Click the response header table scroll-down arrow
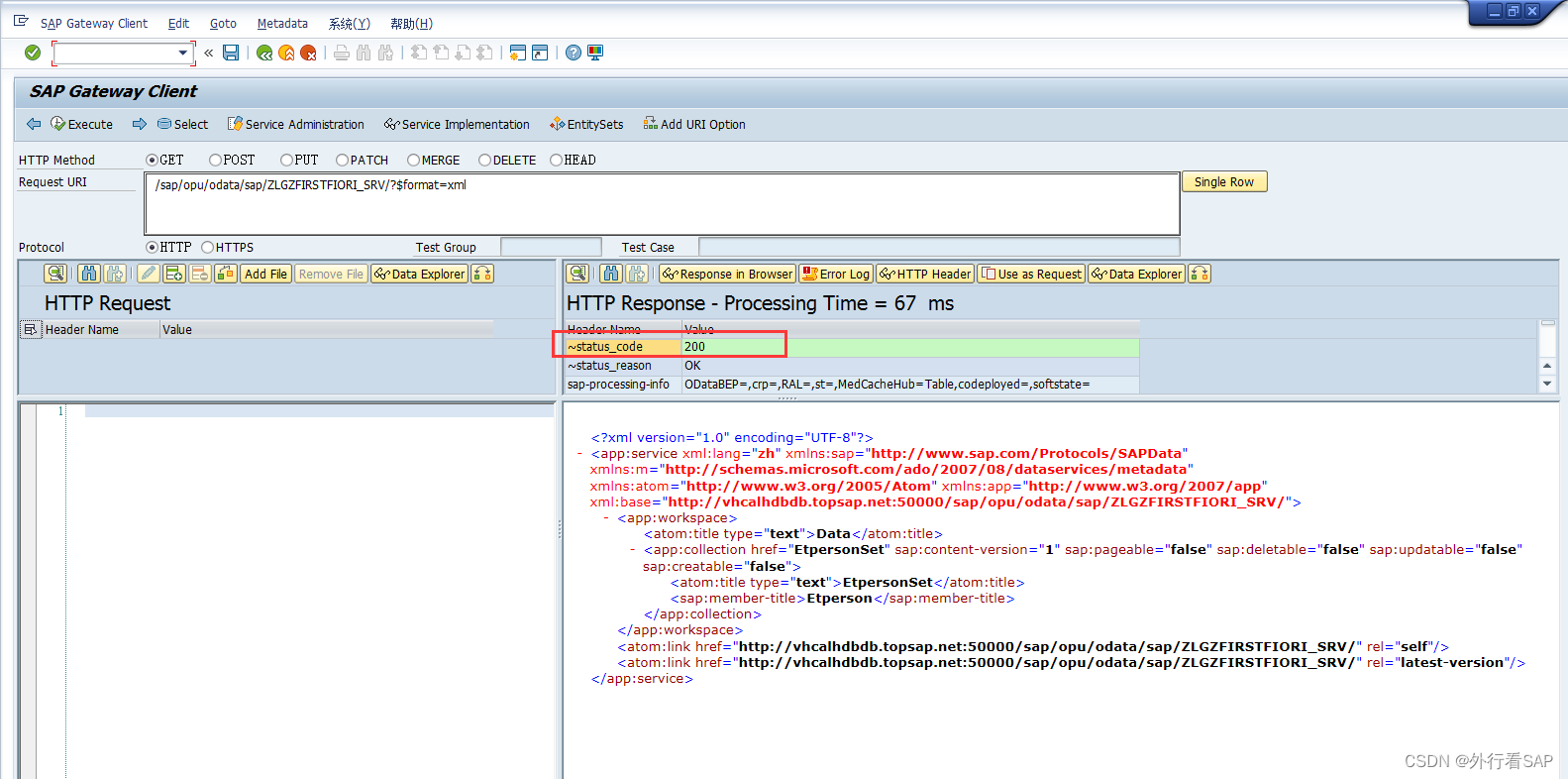 pos(1547,385)
